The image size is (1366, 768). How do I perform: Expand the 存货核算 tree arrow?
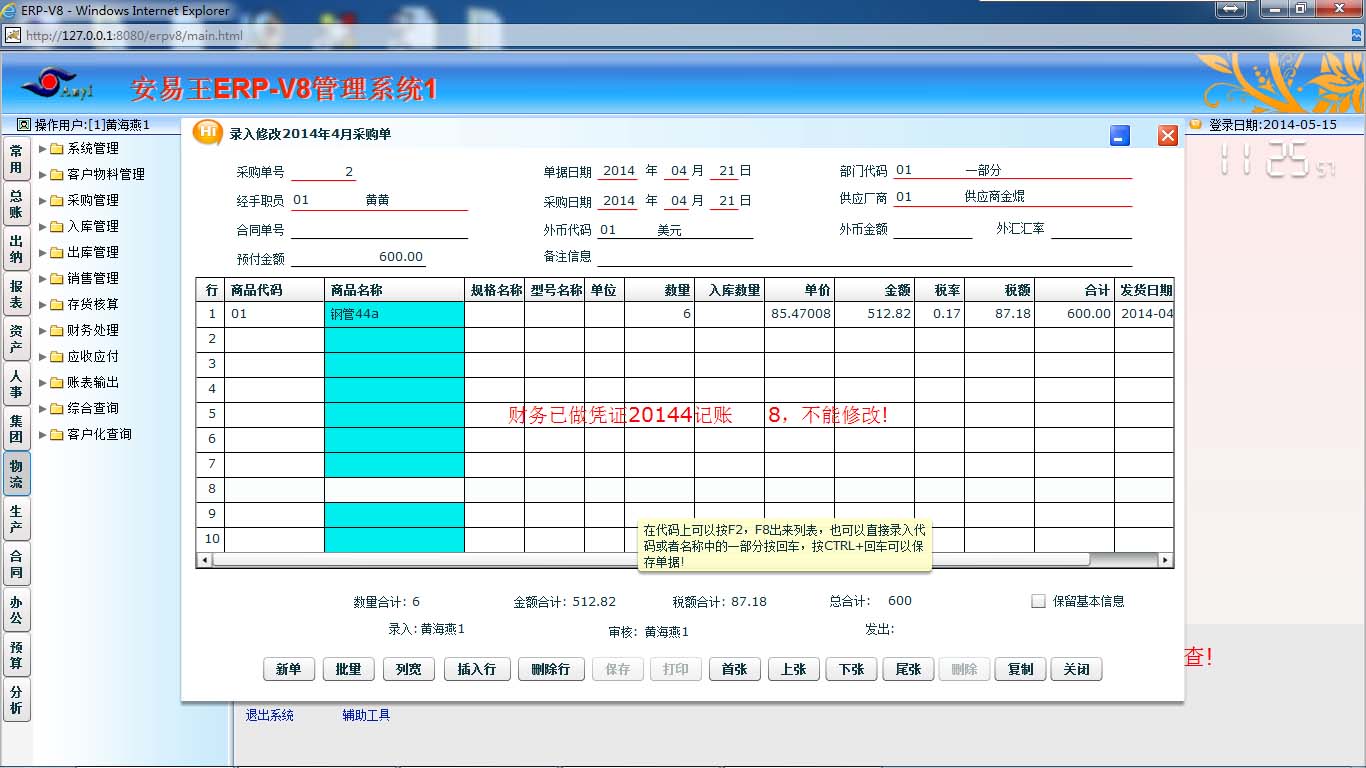pos(43,304)
